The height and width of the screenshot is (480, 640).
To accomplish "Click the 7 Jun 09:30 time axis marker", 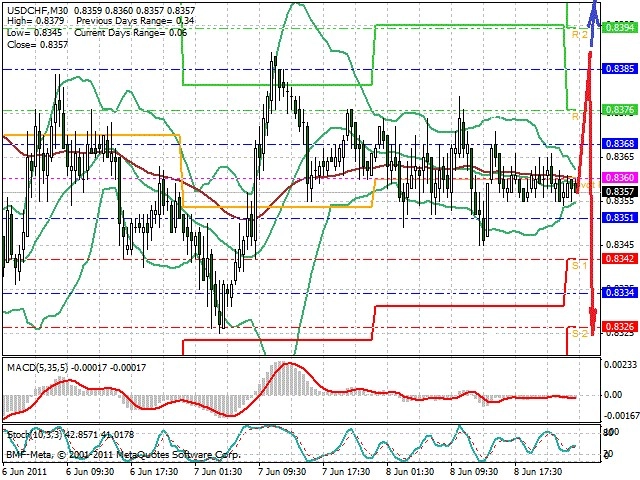I will [x=282, y=472].
